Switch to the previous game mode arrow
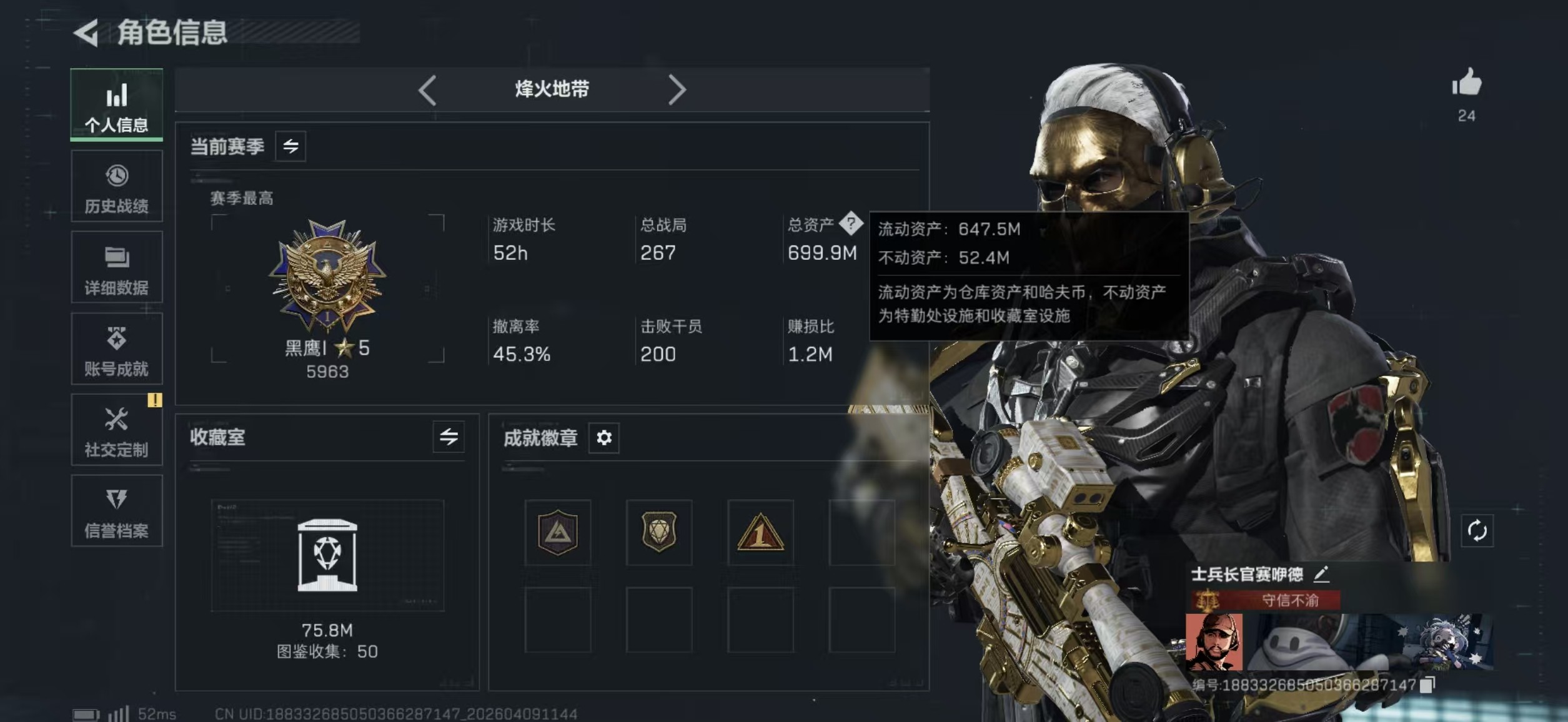Screen dimensions: 1568x722 pyautogui.click(x=427, y=91)
